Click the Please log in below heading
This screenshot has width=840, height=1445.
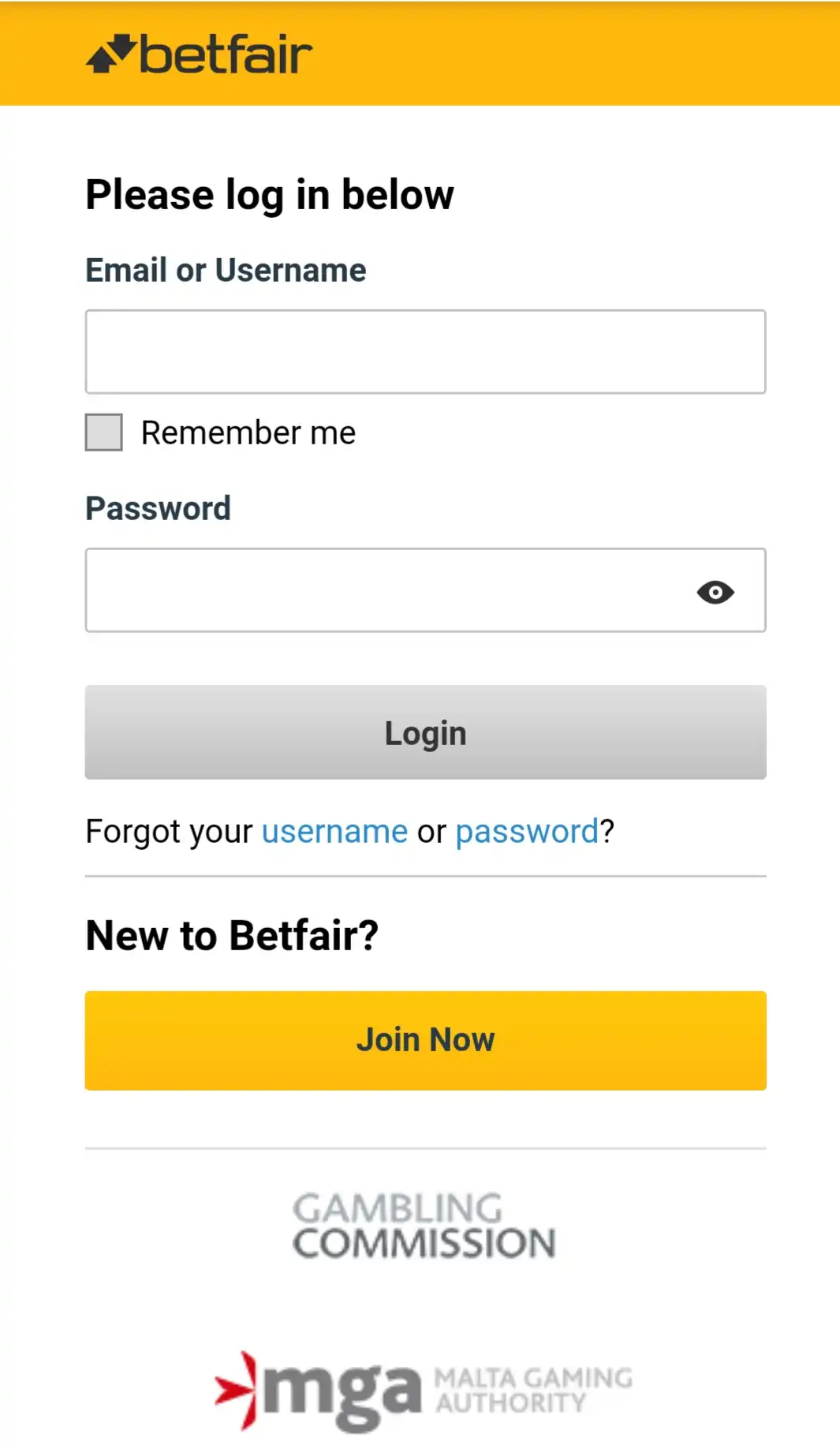pyautogui.click(x=269, y=194)
